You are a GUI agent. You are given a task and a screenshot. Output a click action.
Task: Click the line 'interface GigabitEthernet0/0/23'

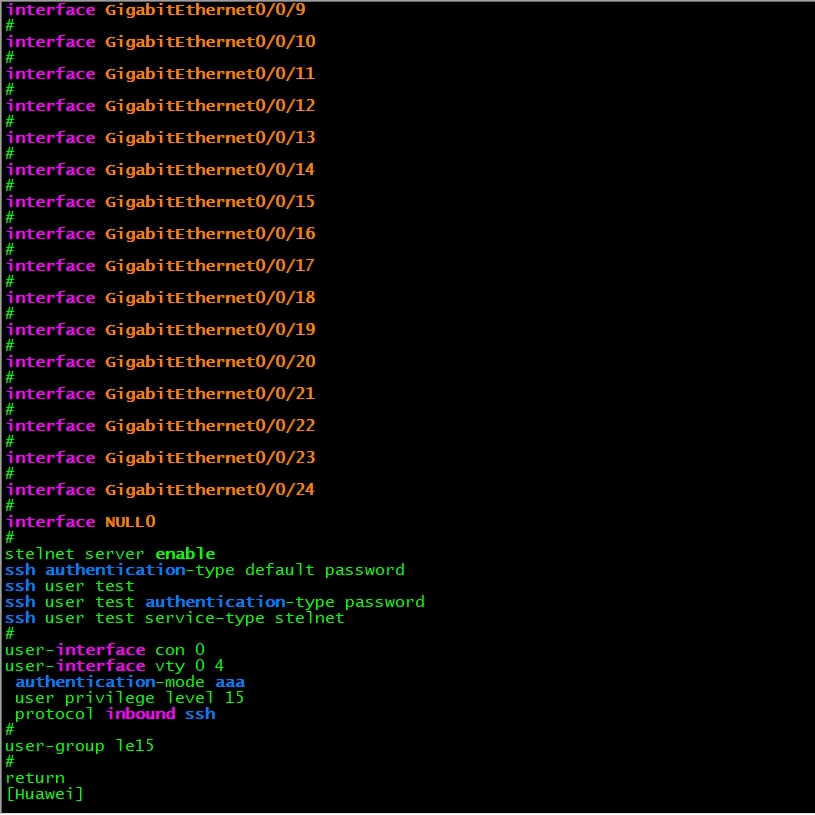click(x=161, y=458)
